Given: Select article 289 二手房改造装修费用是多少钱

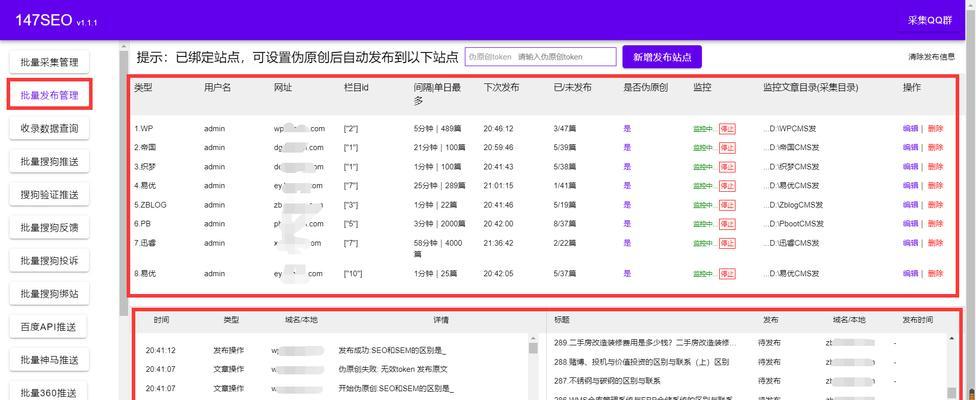Looking at the screenshot, I should pyautogui.click(x=645, y=343).
